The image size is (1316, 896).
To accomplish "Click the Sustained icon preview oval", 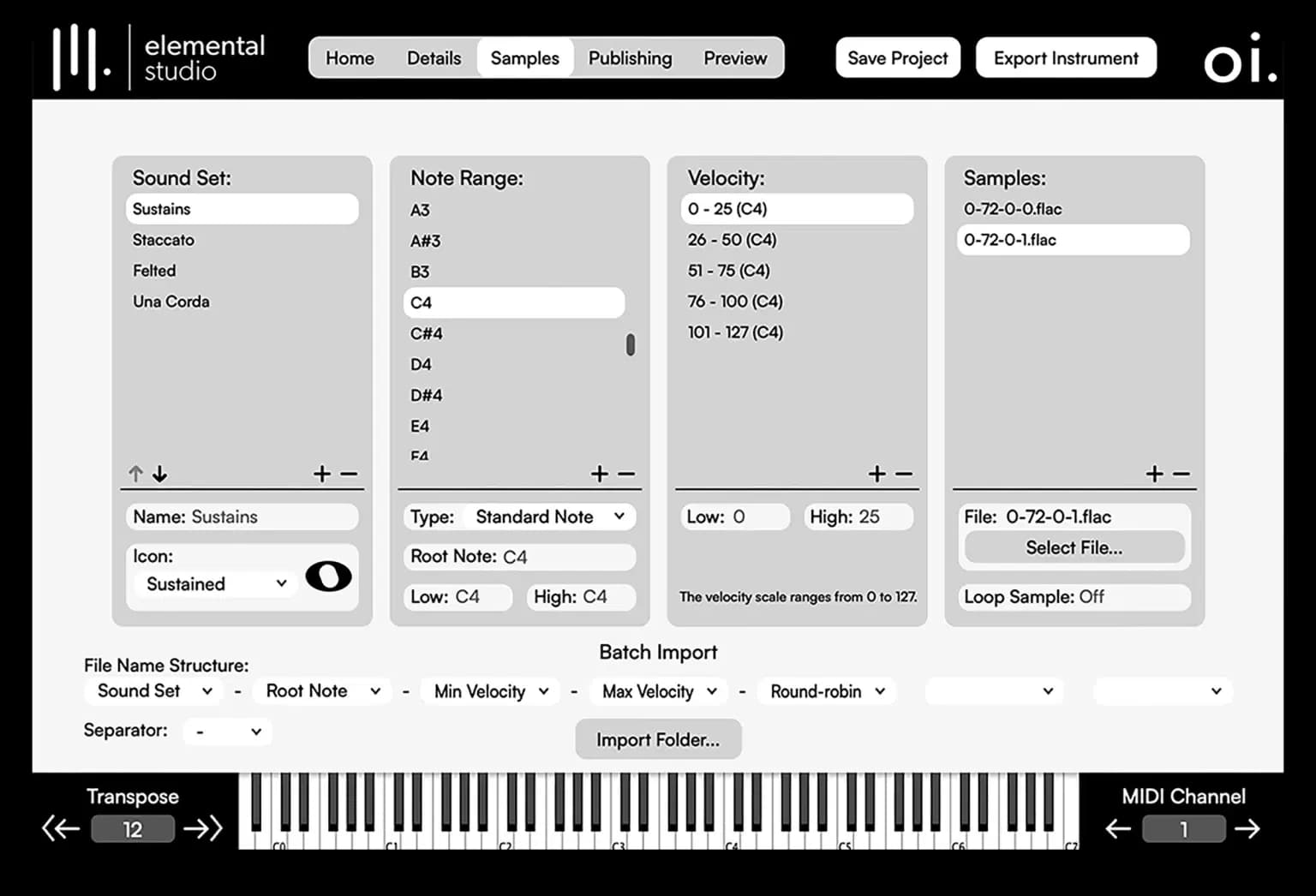I will (328, 576).
